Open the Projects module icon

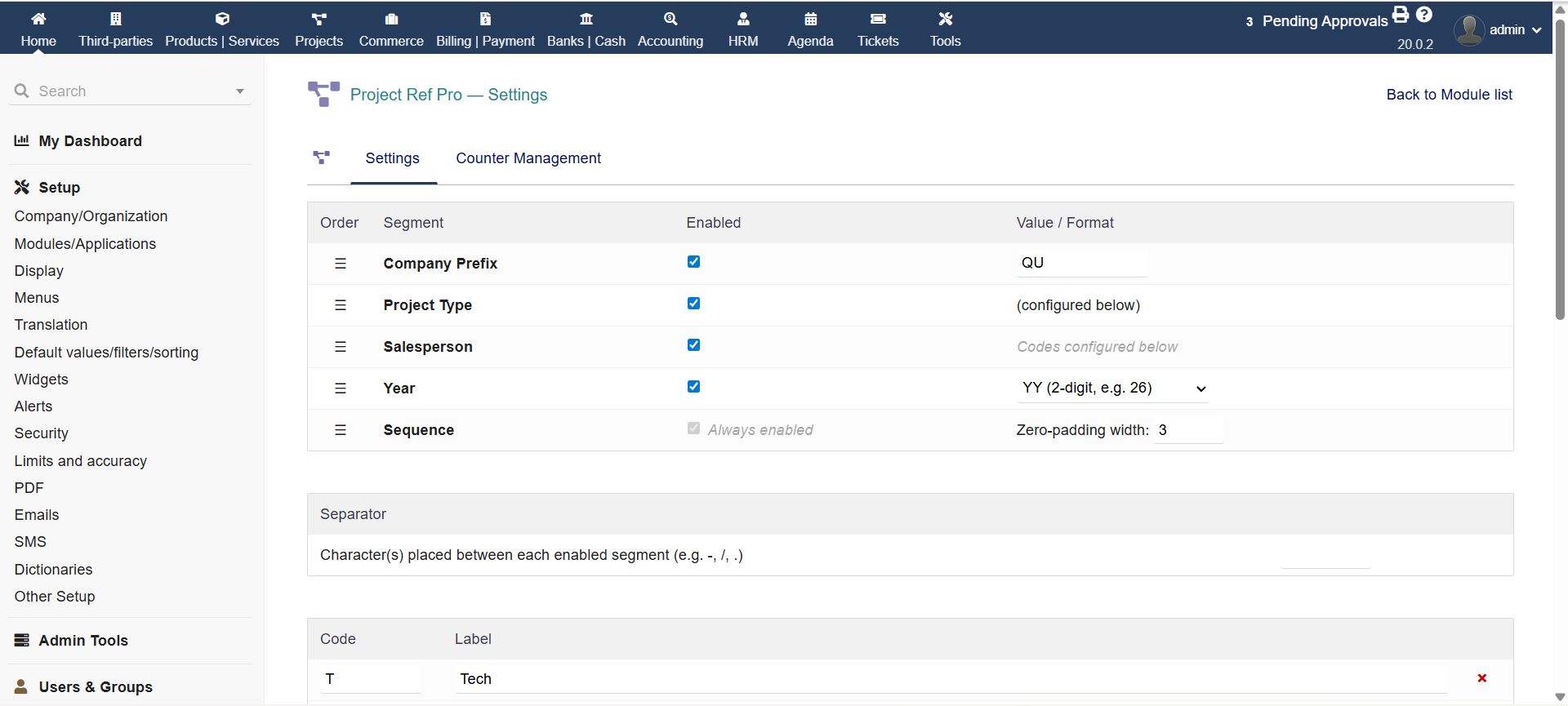click(x=318, y=19)
